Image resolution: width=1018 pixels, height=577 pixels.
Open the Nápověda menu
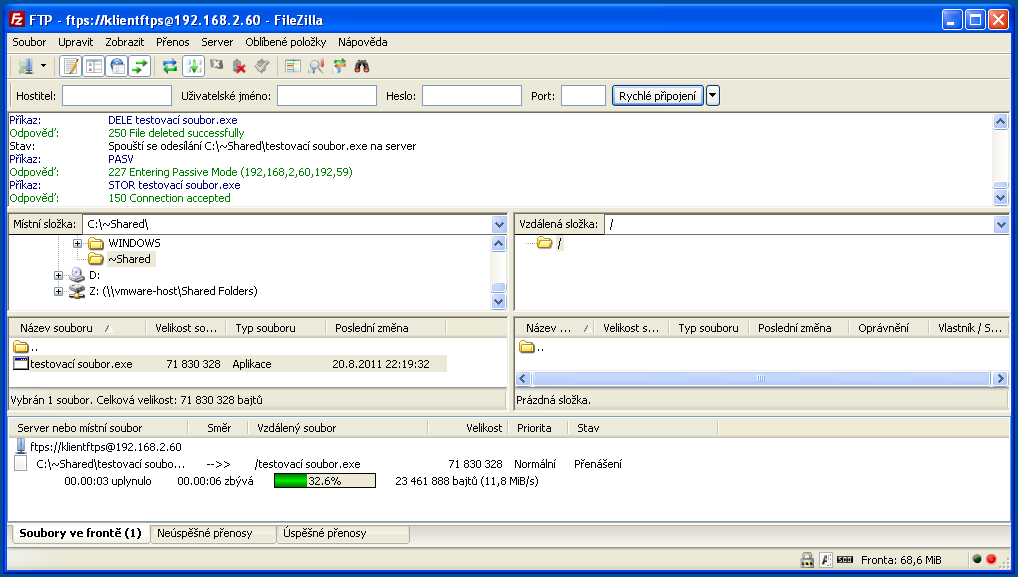click(x=362, y=42)
